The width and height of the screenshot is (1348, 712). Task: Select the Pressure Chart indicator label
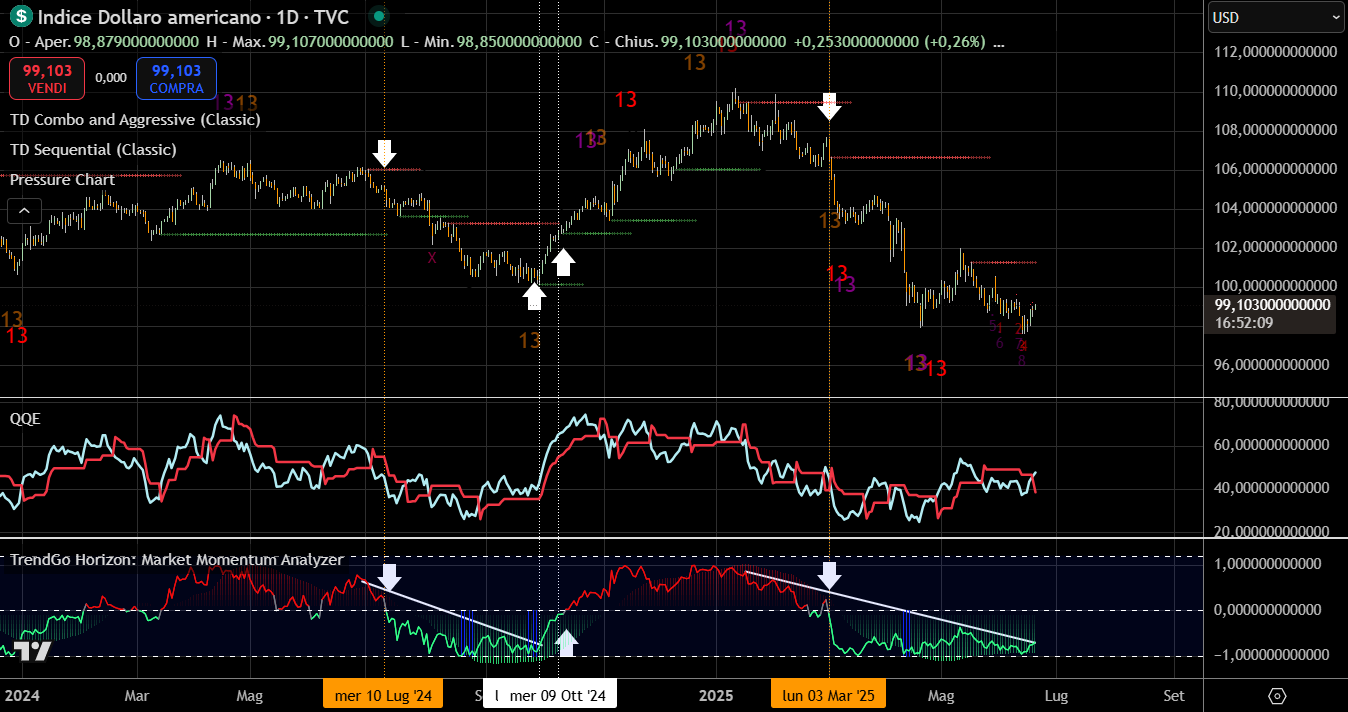click(x=62, y=180)
